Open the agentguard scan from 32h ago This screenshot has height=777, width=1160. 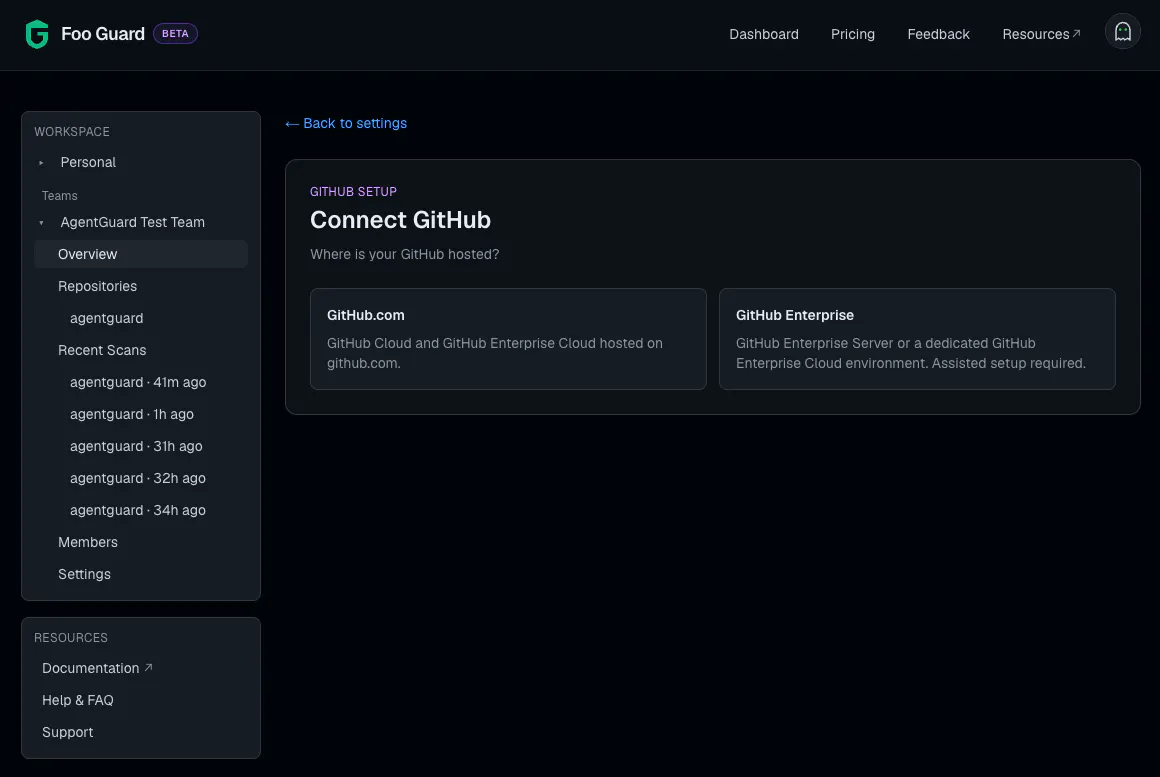pyautogui.click(x=138, y=478)
